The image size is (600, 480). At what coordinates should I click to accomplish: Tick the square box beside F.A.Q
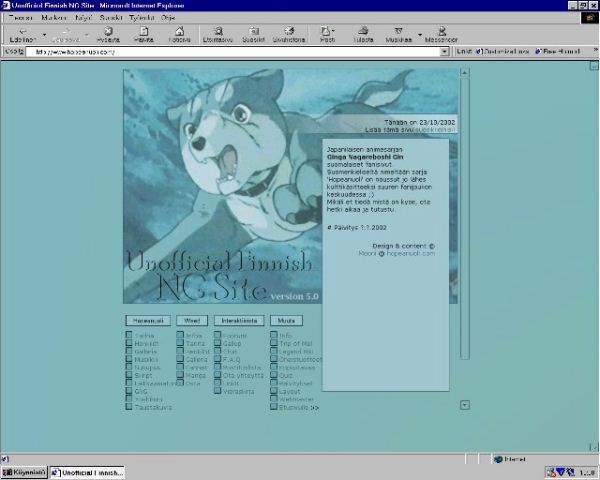click(x=217, y=360)
